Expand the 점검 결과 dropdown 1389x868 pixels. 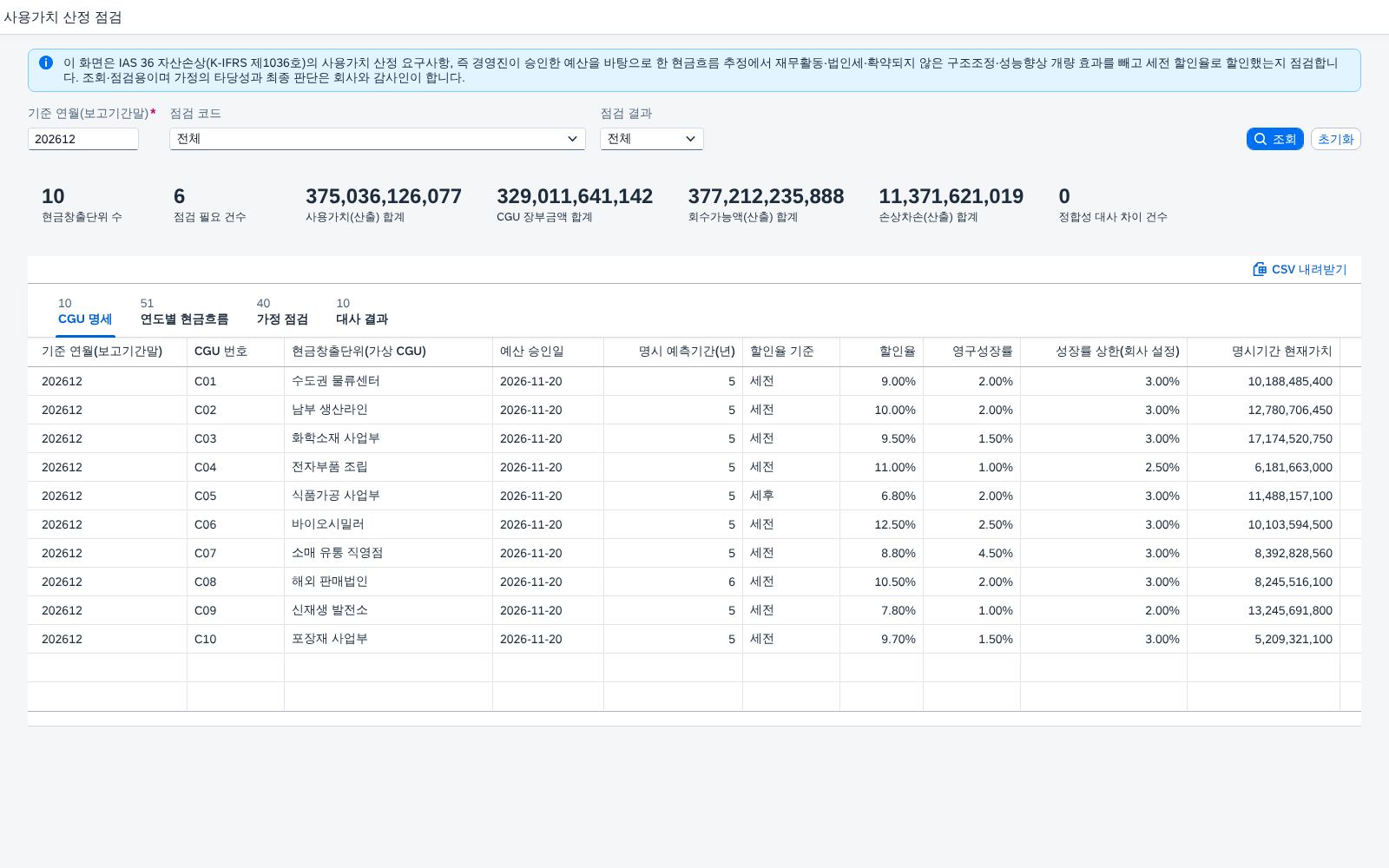click(652, 139)
